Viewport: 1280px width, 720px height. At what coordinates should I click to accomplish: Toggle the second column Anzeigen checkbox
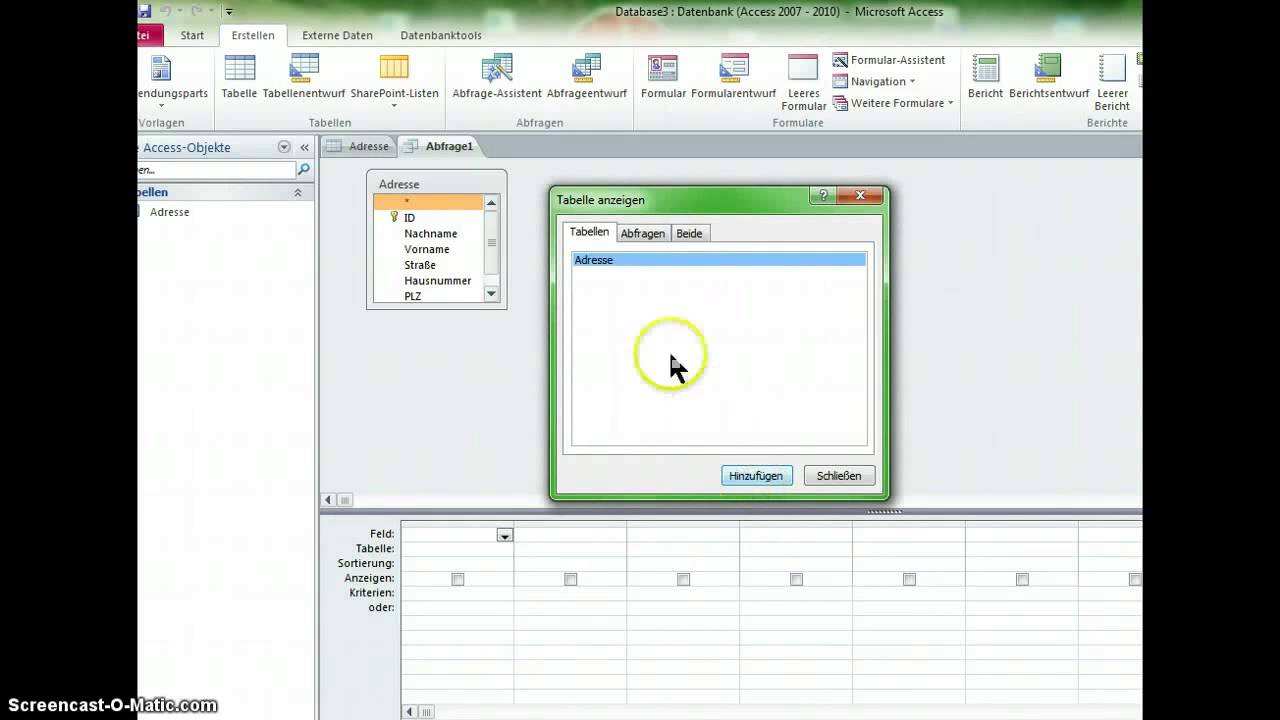click(x=571, y=579)
